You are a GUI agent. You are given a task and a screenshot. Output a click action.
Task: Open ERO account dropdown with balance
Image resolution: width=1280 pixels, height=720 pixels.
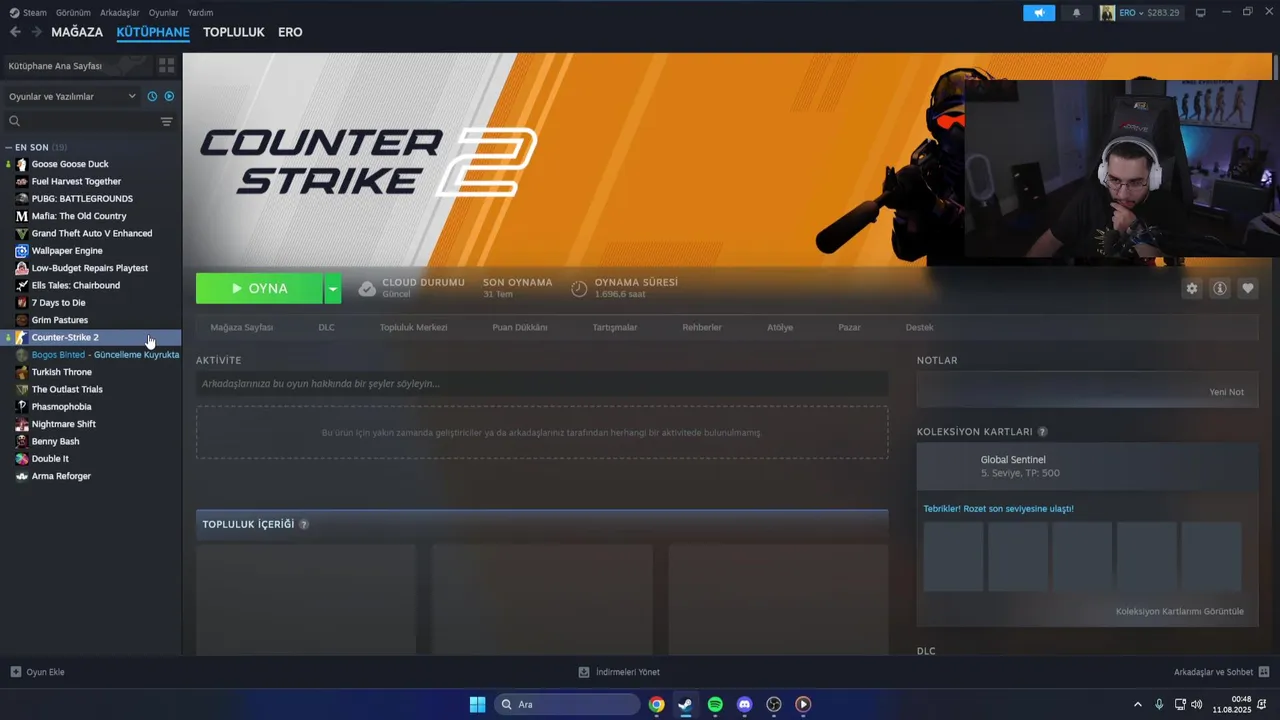point(1149,13)
